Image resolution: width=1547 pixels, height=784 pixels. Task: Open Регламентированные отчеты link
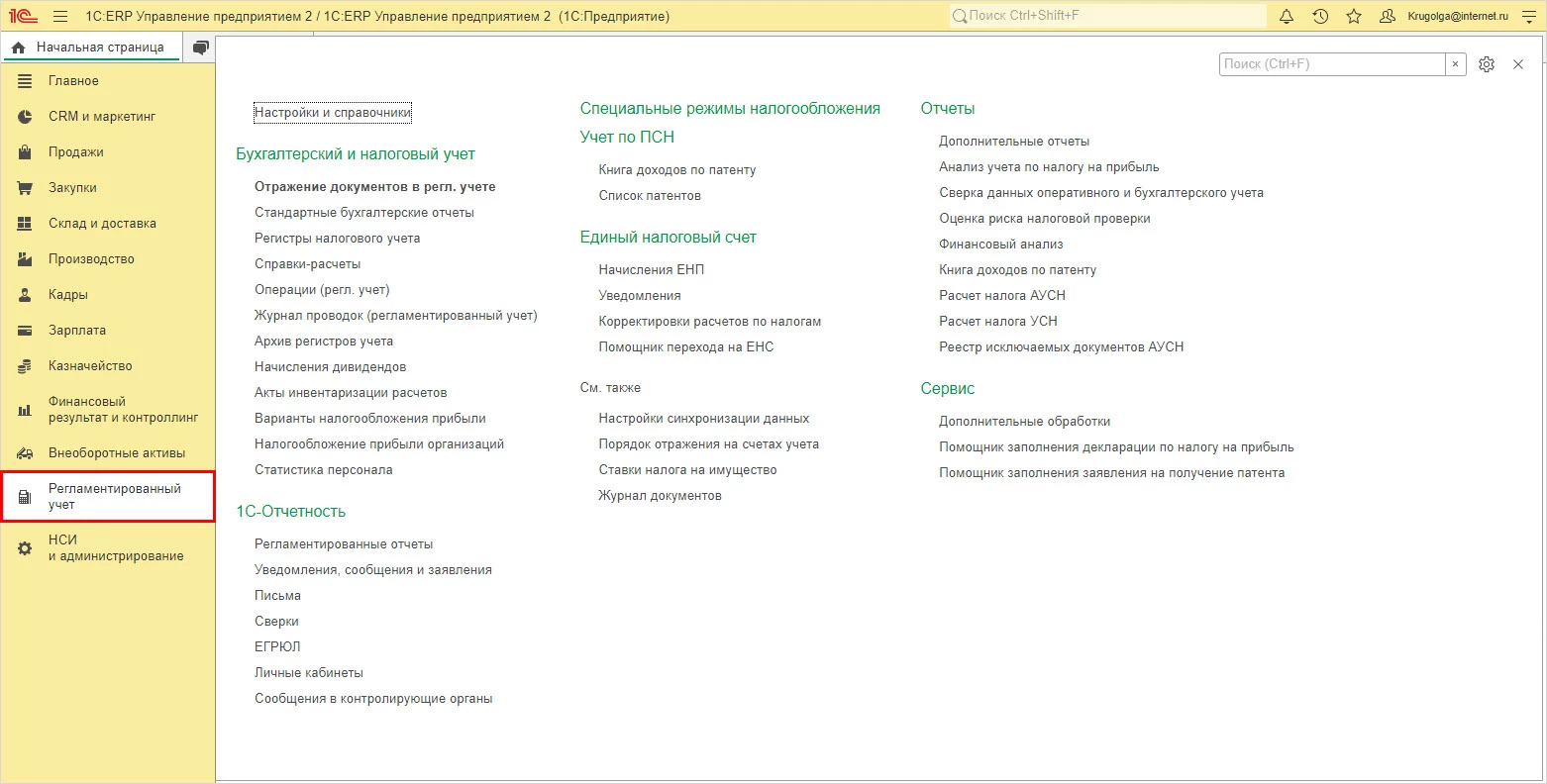(x=344, y=544)
